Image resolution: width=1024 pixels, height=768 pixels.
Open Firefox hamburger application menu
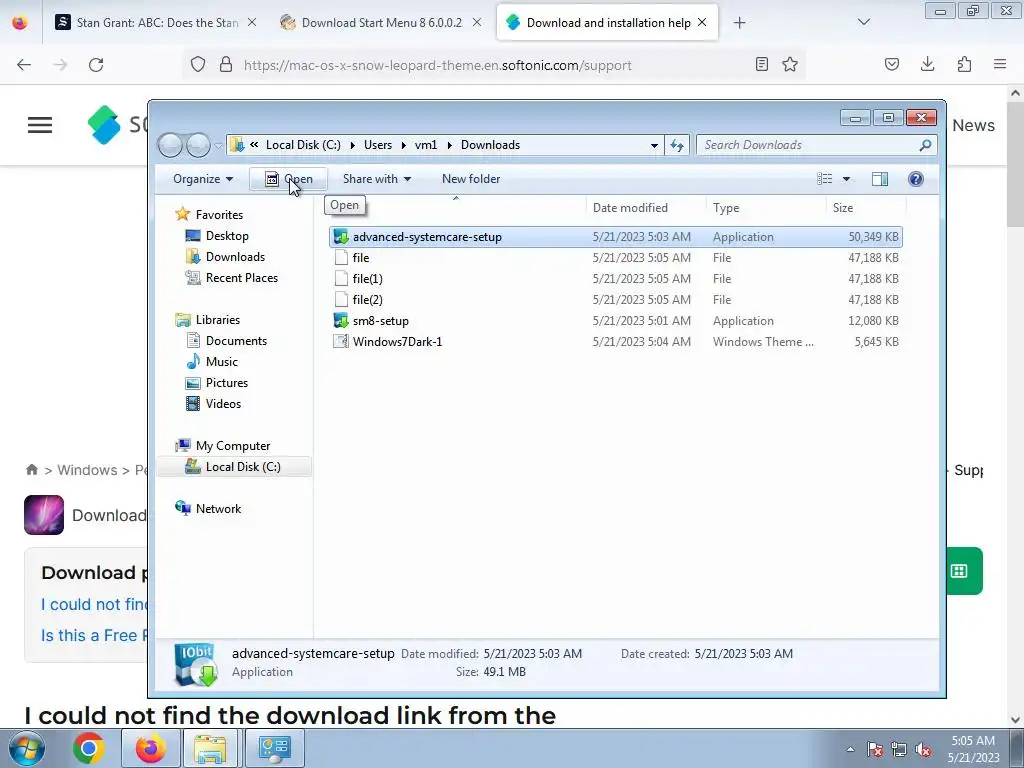click(1000, 64)
